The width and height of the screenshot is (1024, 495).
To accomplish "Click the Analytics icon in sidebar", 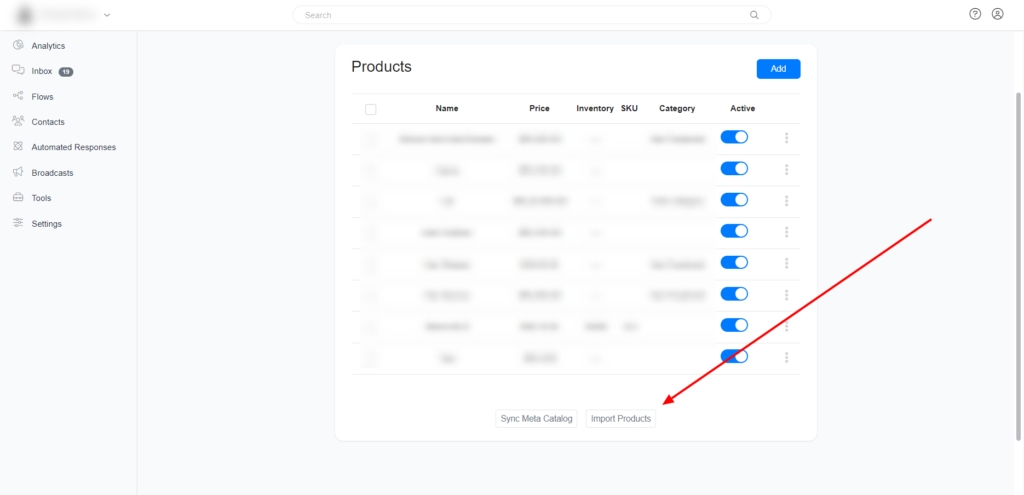I will [x=18, y=45].
